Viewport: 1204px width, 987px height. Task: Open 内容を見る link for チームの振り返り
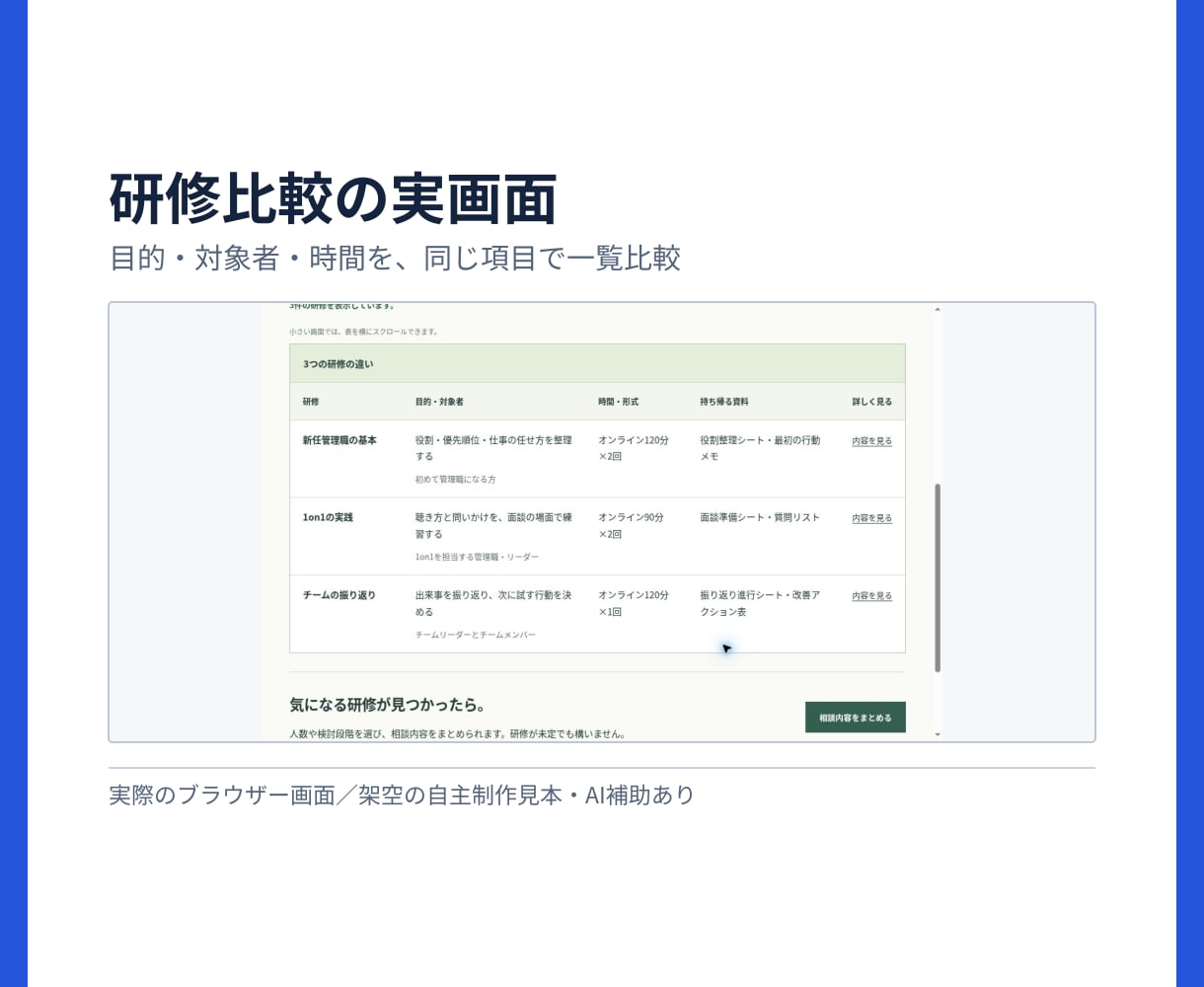click(x=871, y=596)
